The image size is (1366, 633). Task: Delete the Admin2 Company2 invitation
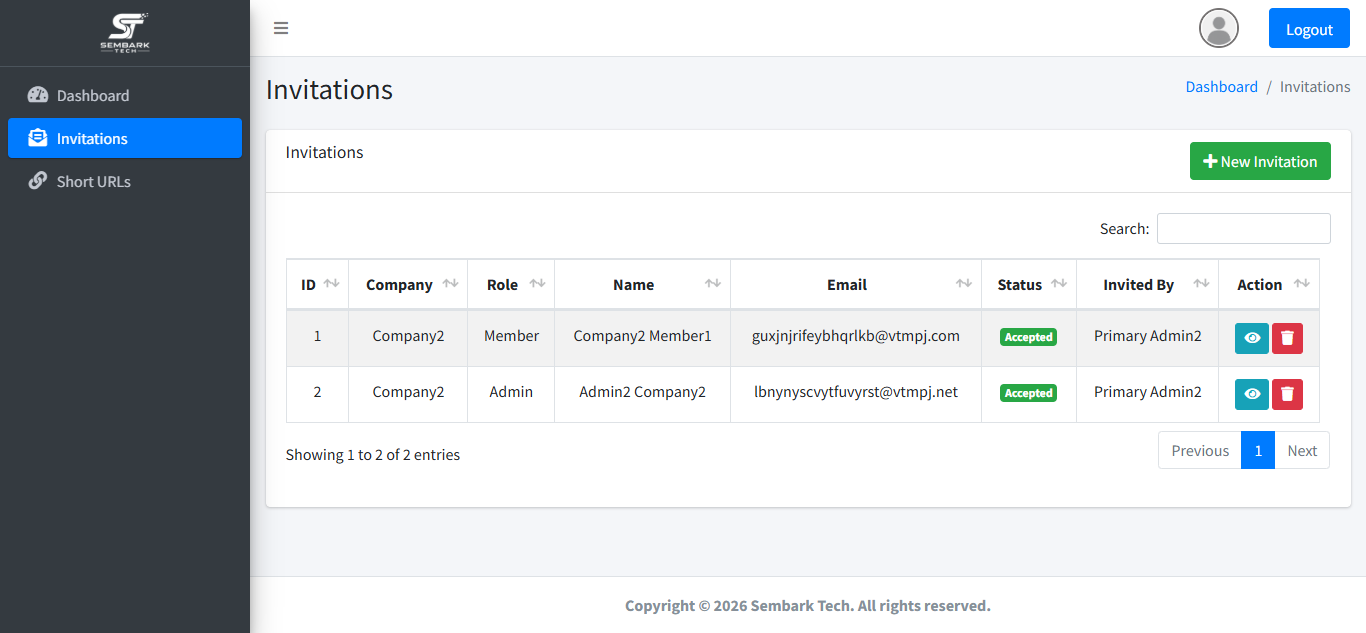1287,394
